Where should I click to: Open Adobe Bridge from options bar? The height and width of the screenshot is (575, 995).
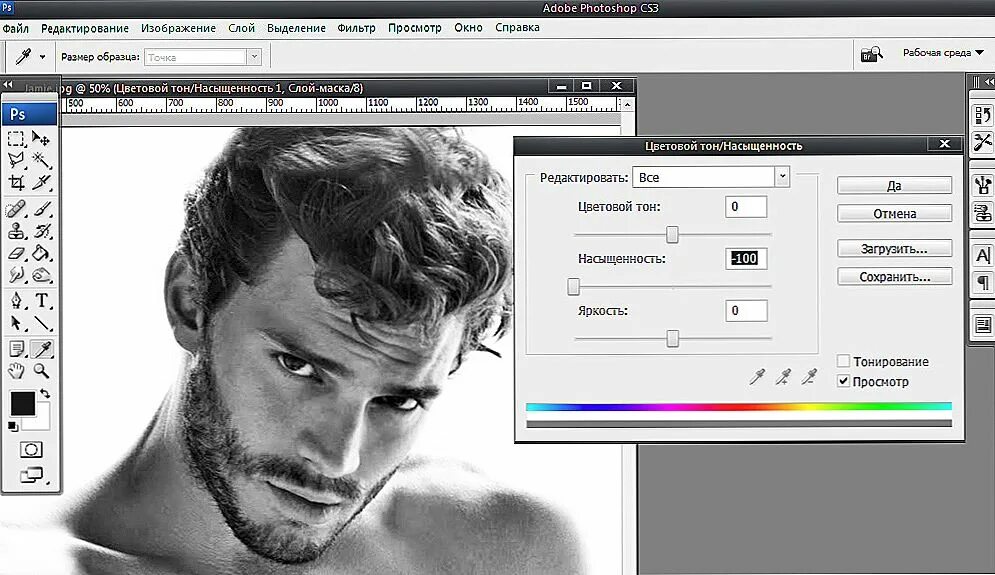point(871,55)
